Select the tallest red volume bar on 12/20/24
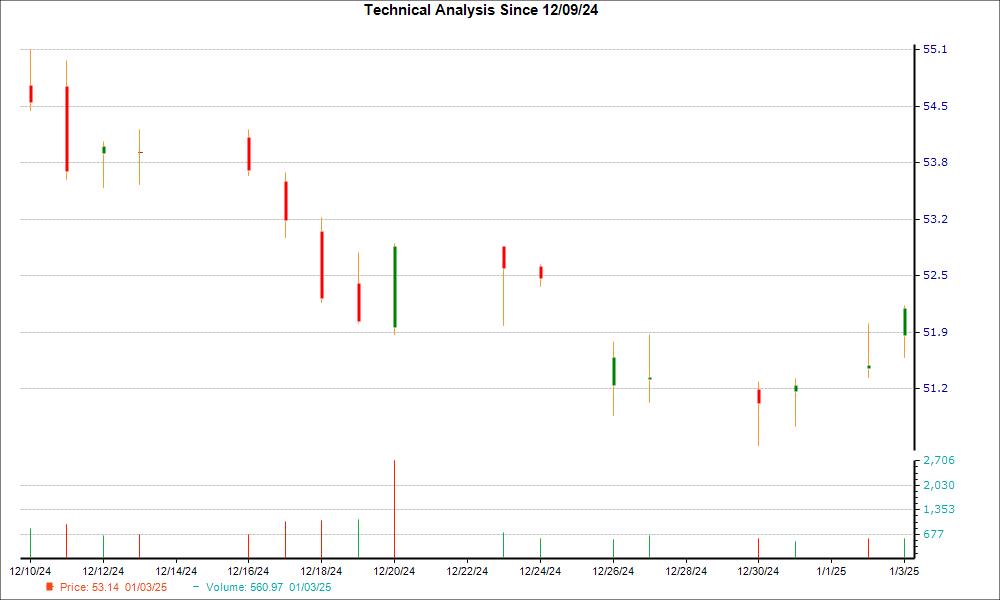Image resolution: width=1000 pixels, height=600 pixels. (x=395, y=509)
